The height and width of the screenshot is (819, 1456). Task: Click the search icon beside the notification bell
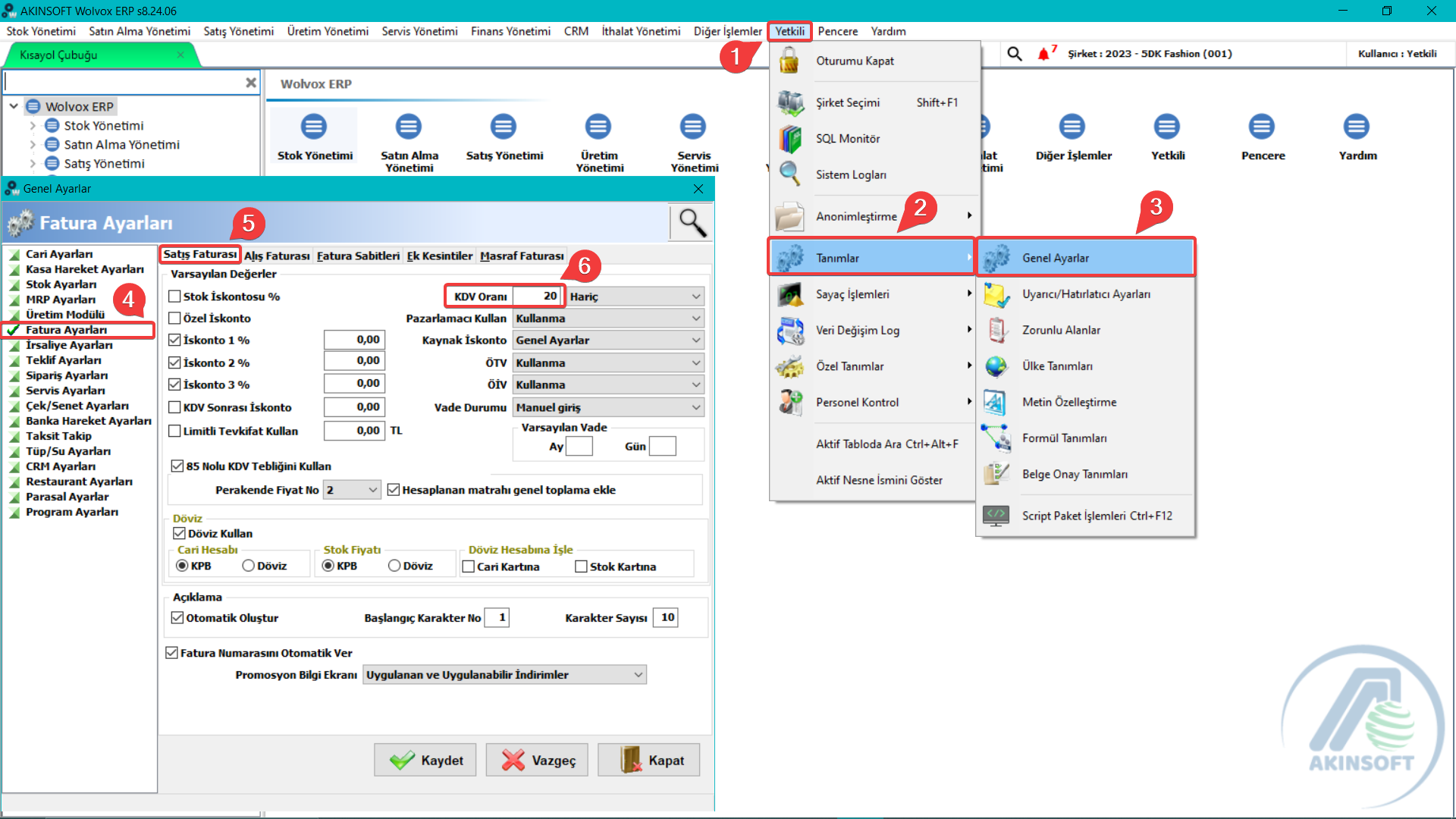click(1015, 54)
